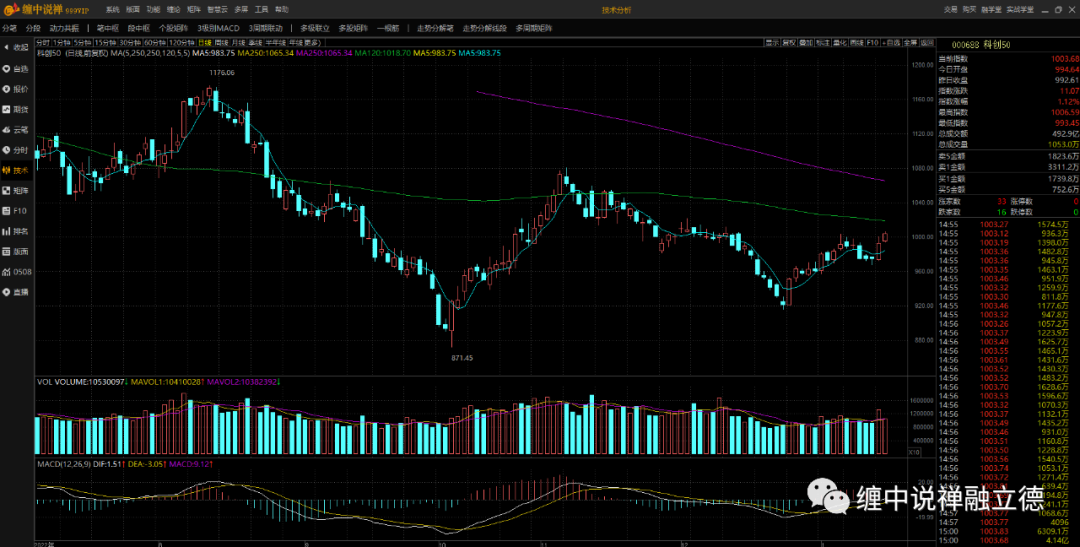The height and width of the screenshot is (547, 1080).
Task: Open 实战学堂 link
Action: 1019,10
